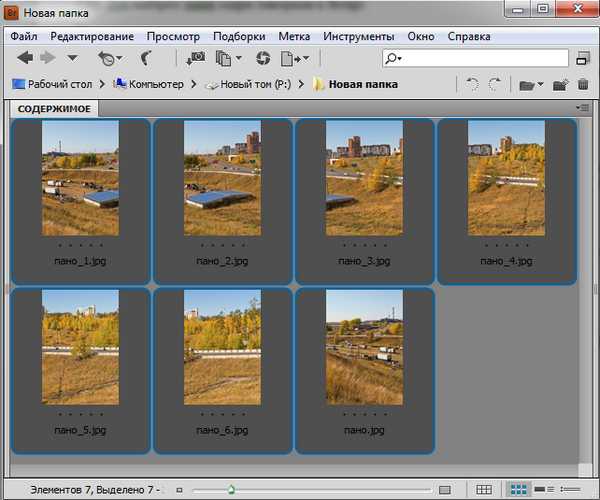Open the Редактирование menu
Screen dimensions: 600x500
click(92, 36)
